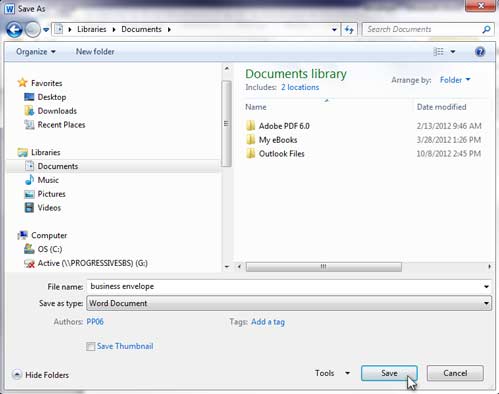Click the Outlook Files folder icon
This screenshot has width=499, height=394.
[250, 154]
